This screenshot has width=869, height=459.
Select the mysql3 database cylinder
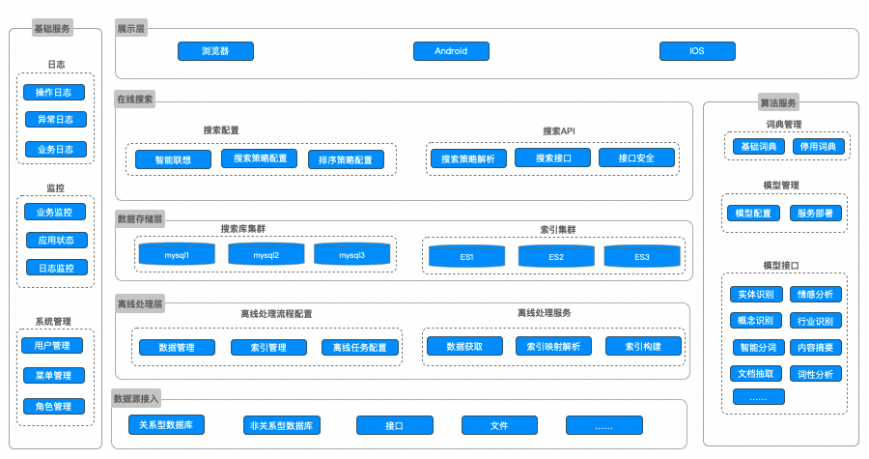point(352,254)
